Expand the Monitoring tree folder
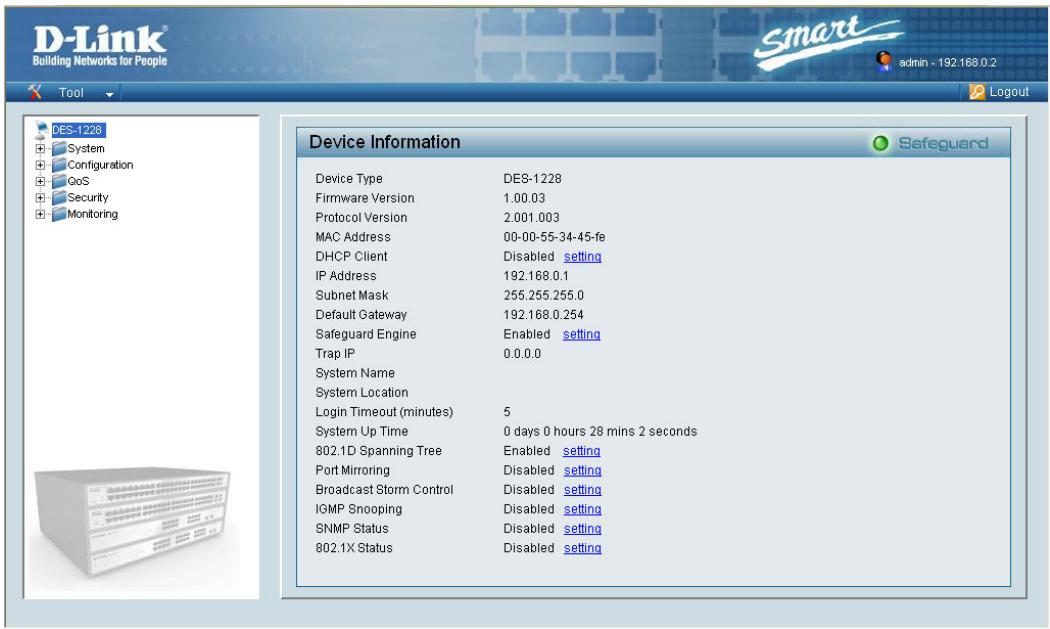 coord(40,214)
